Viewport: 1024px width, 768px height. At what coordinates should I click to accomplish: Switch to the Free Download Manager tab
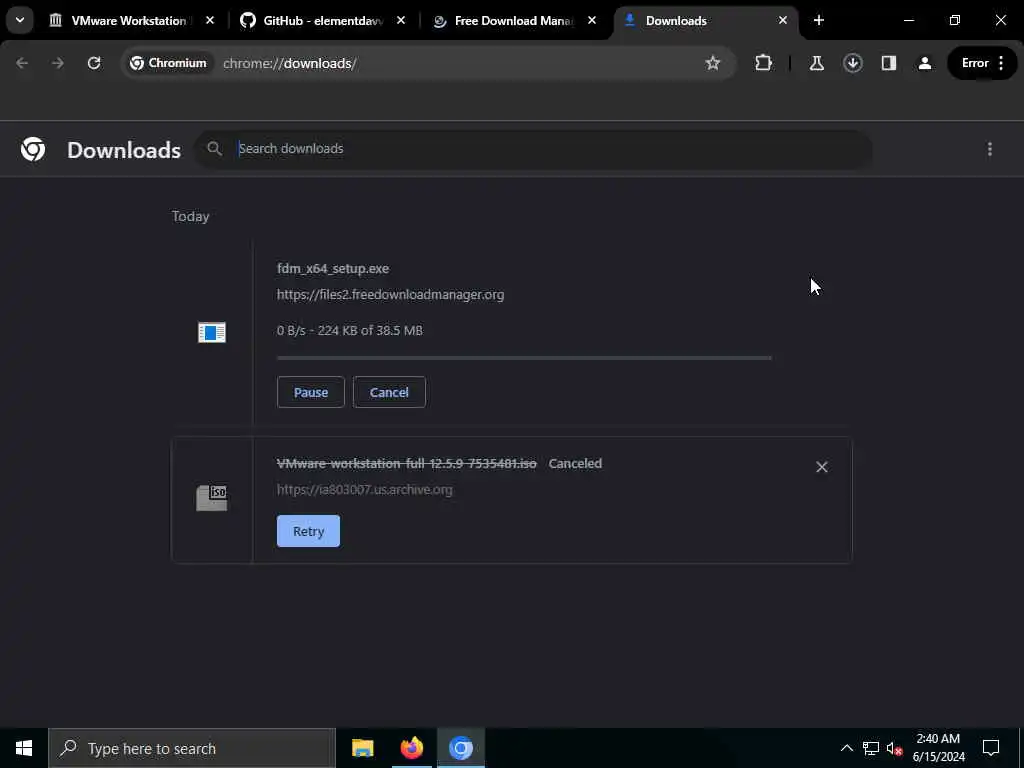(513, 21)
